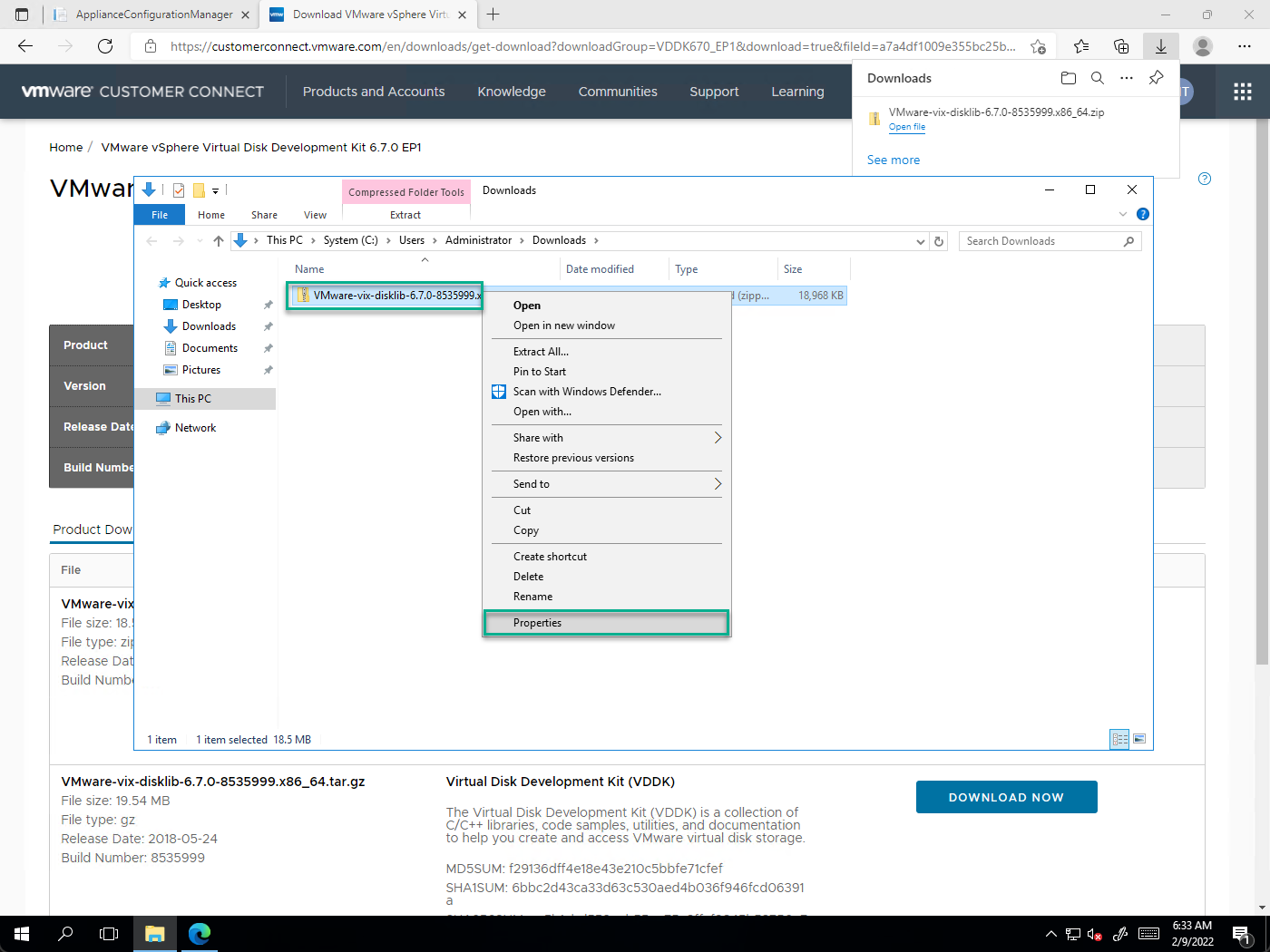The height and width of the screenshot is (952, 1270).
Task: Customize Quick Access Toolbar dropdown arrow
Action: 216,190
